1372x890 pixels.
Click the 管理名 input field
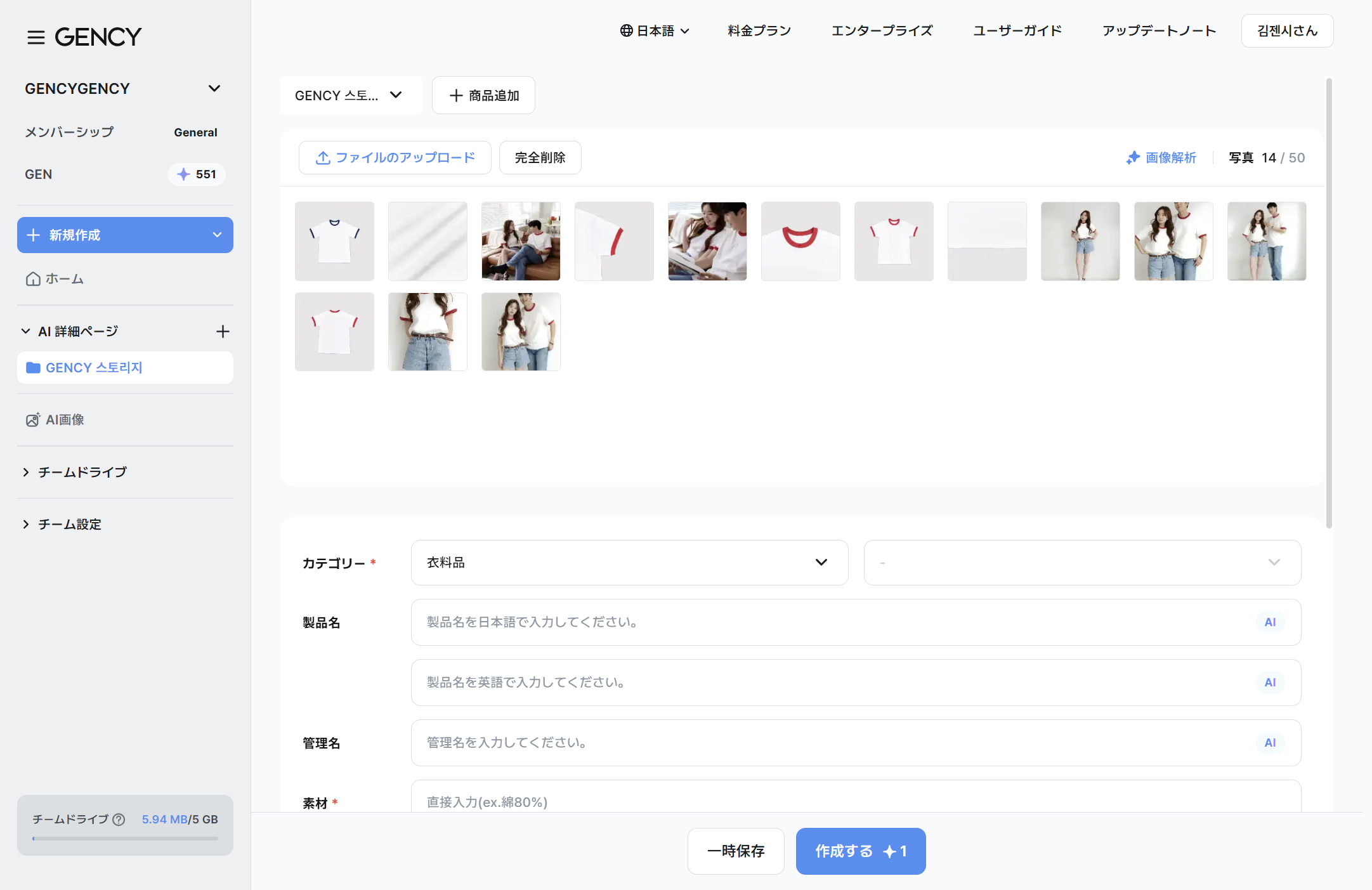coord(856,743)
